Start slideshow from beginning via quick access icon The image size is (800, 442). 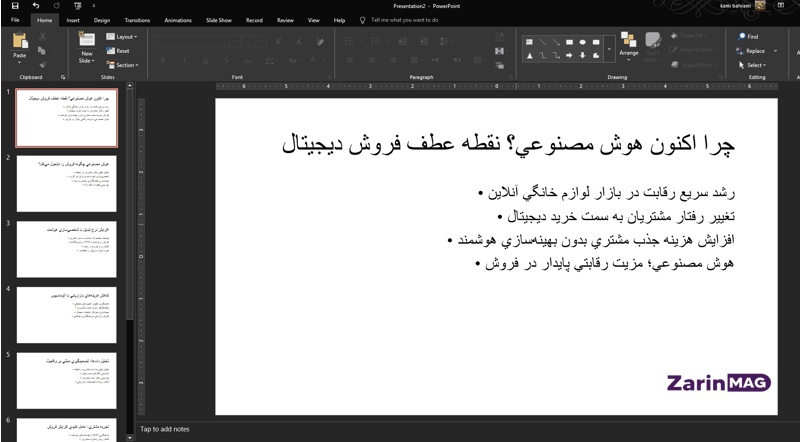(78, 6)
